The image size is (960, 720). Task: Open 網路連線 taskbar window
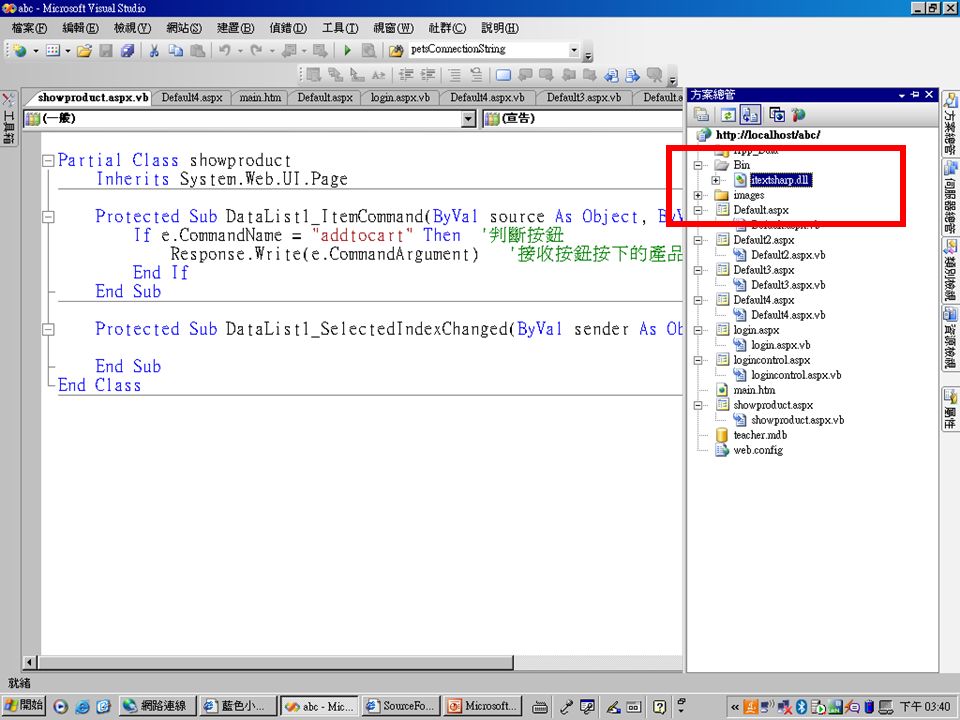click(157, 706)
